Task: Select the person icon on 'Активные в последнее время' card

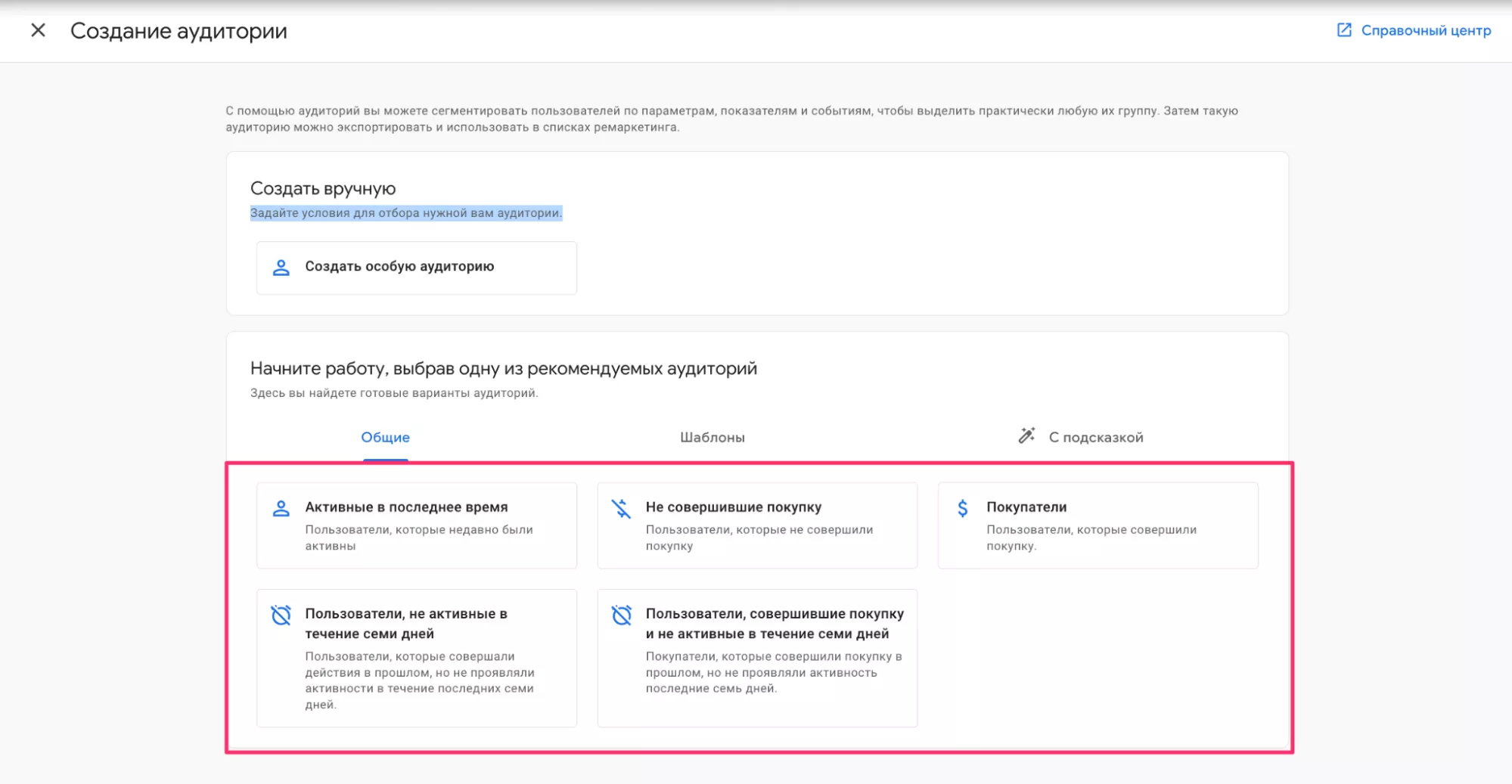Action: [281, 507]
